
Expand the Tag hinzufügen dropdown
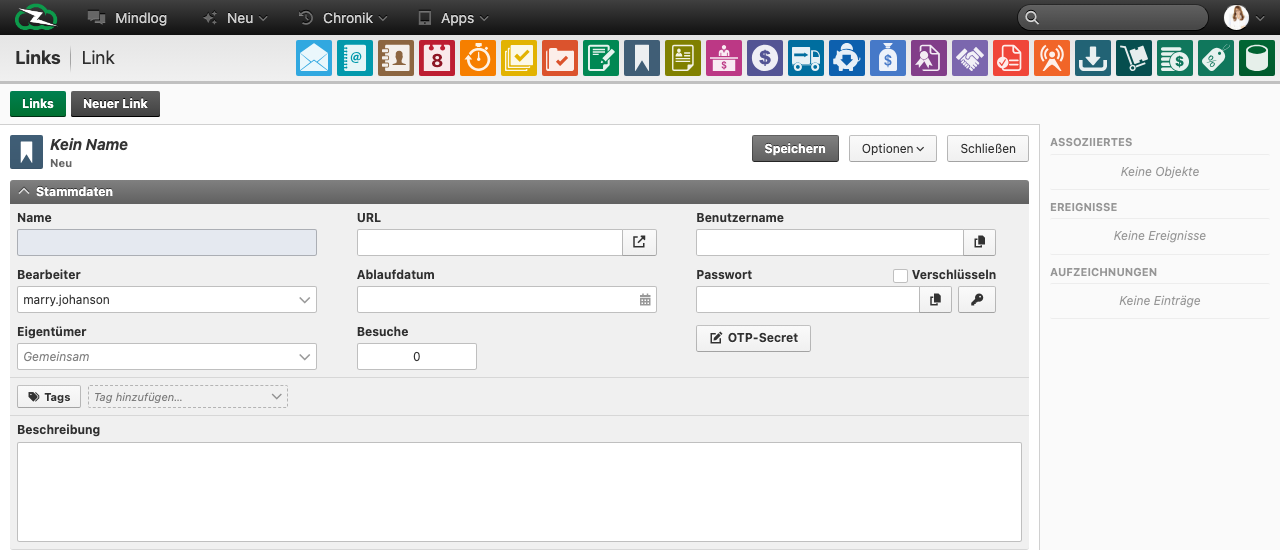pos(188,397)
